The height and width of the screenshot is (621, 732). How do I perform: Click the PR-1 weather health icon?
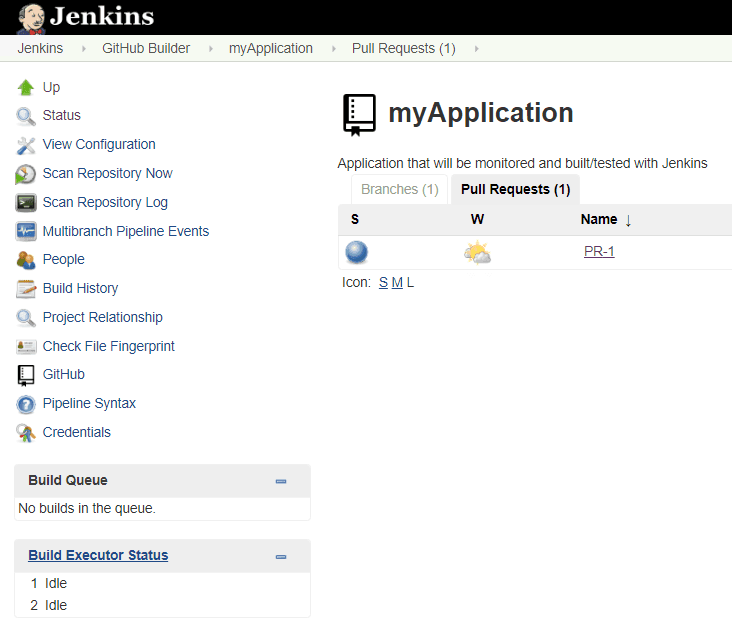pyautogui.click(x=477, y=252)
